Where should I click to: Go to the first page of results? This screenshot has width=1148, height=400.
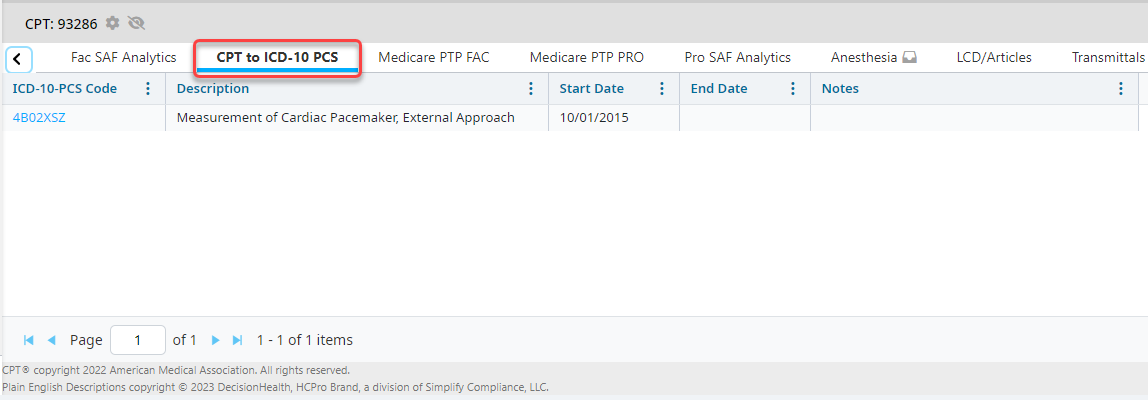coord(29,340)
